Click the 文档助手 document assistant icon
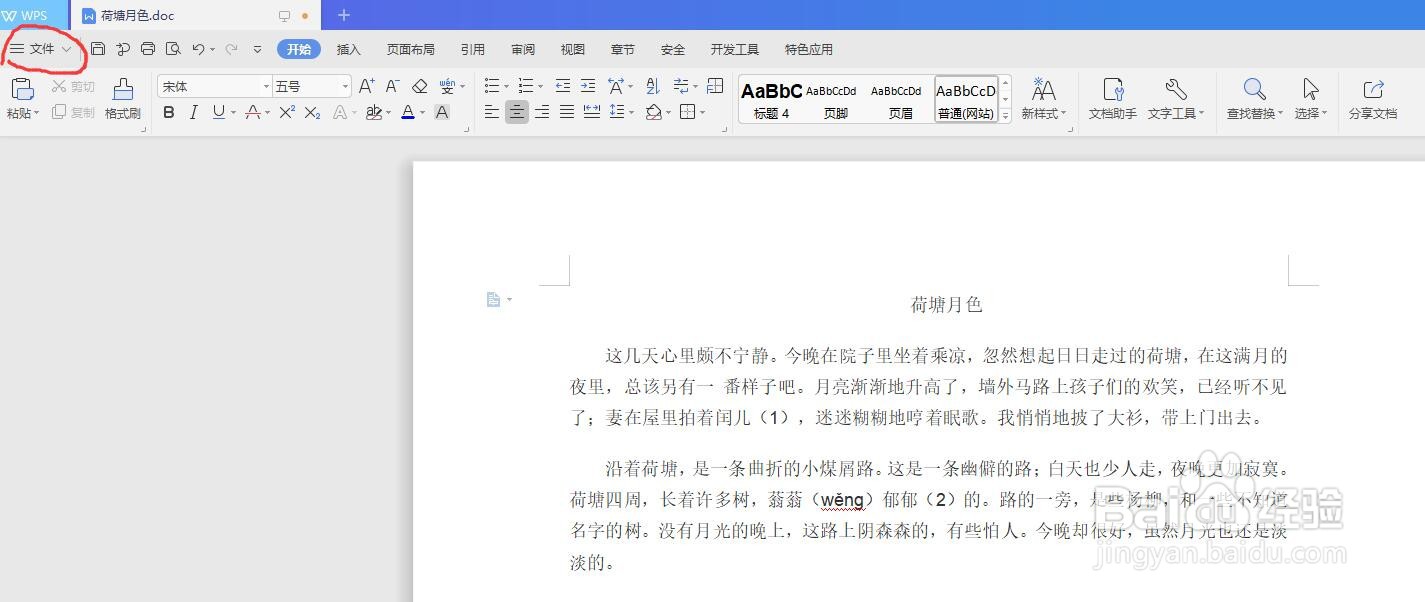 click(x=1110, y=97)
